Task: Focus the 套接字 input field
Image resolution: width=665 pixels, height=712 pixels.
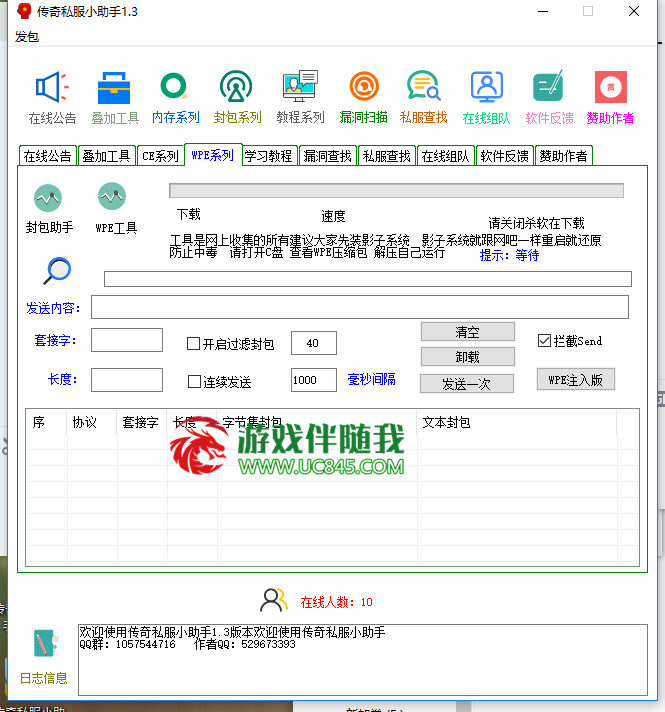Action: click(x=127, y=340)
